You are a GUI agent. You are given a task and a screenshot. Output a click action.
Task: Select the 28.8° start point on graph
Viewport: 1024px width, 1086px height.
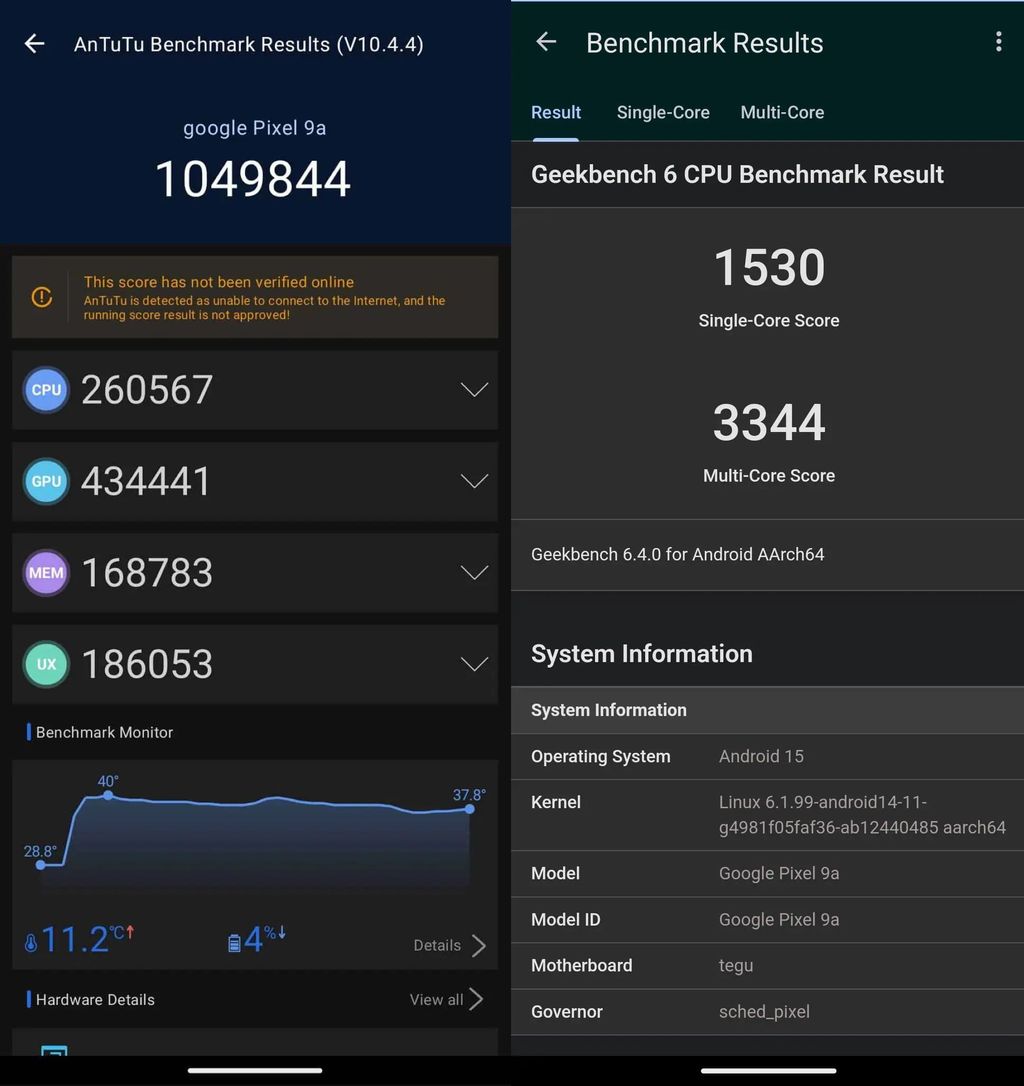pyautogui.click(x=41, y=865)
